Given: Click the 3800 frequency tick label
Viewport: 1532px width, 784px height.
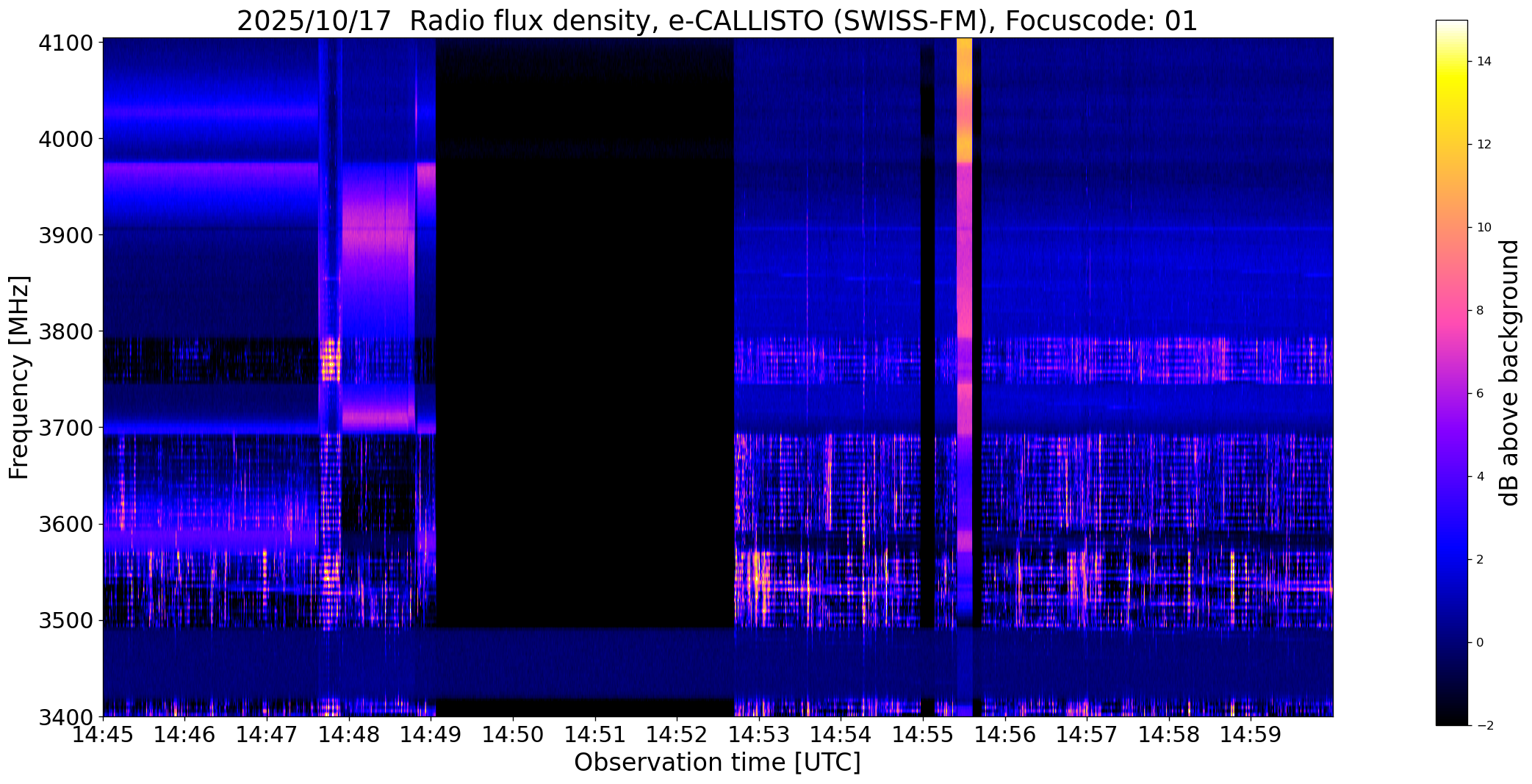Looking at the screenshot, I should click(x=65, y=331).
